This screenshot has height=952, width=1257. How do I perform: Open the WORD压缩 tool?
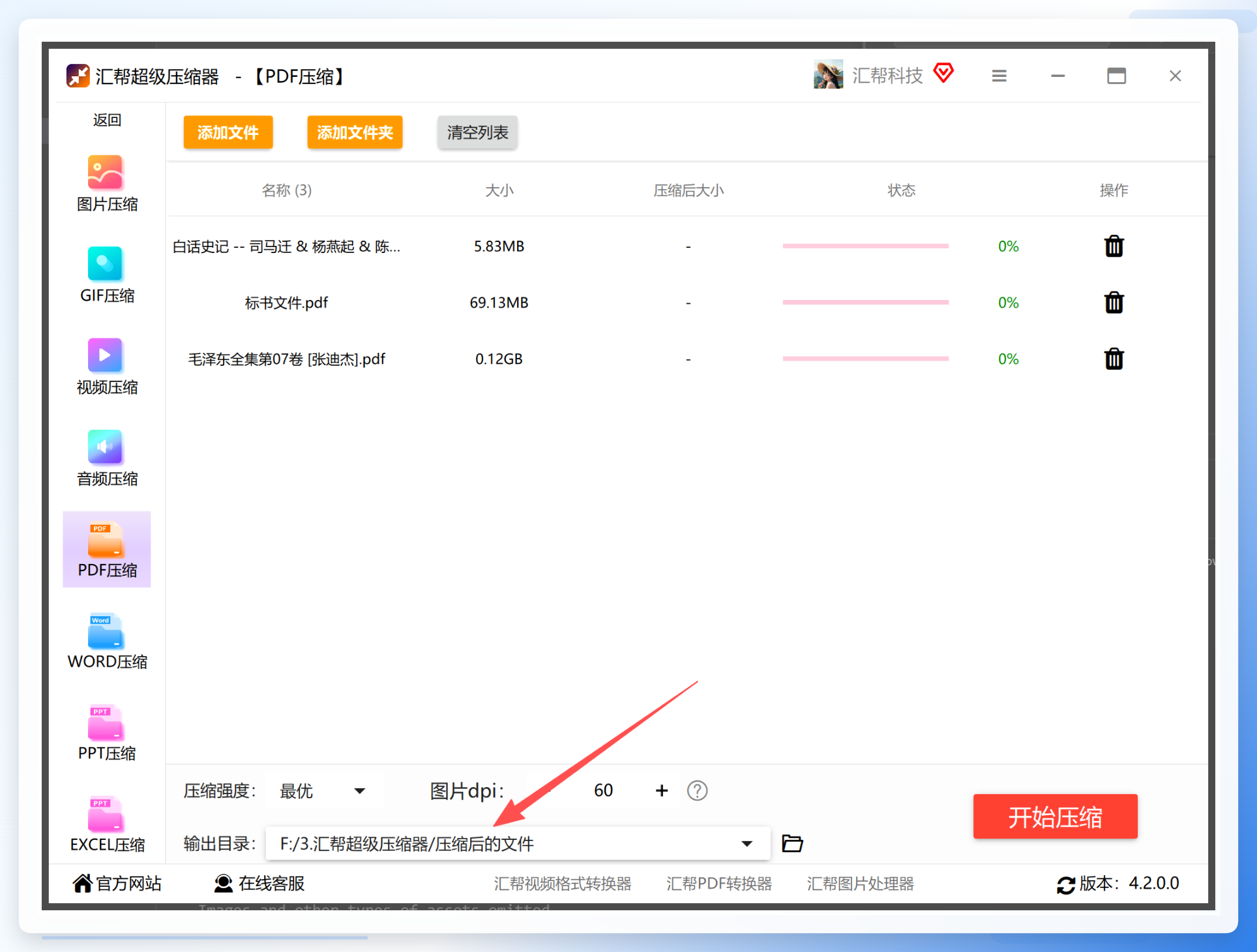[x=107, y=642]
